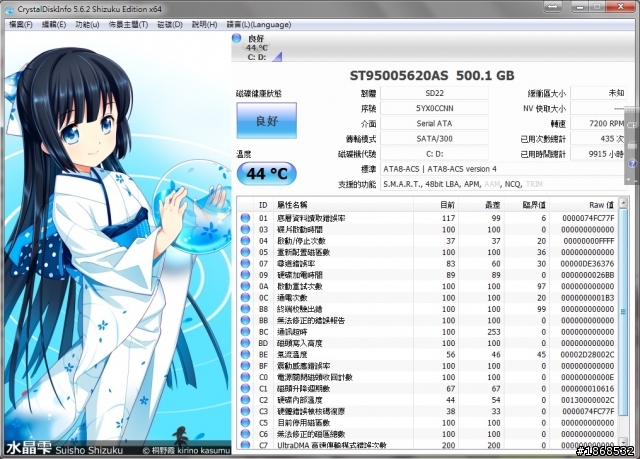Screen dimensions: 640x459
Task: Open the 編輯(E) menu
Action: 54,24
